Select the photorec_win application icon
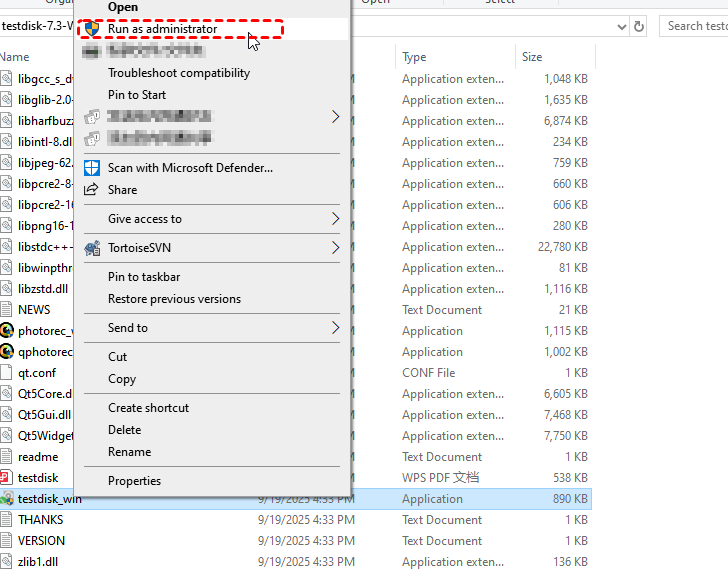Screen dimensions: 728x578 pos(7,331)
